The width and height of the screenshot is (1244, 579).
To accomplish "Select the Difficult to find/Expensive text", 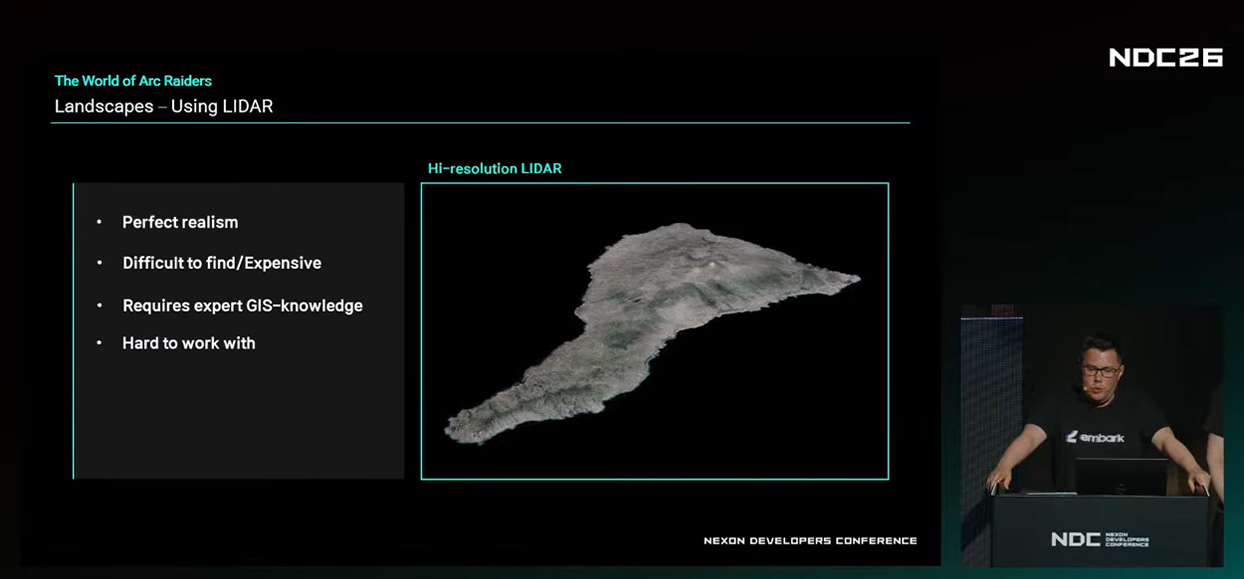I will [222, 263].
